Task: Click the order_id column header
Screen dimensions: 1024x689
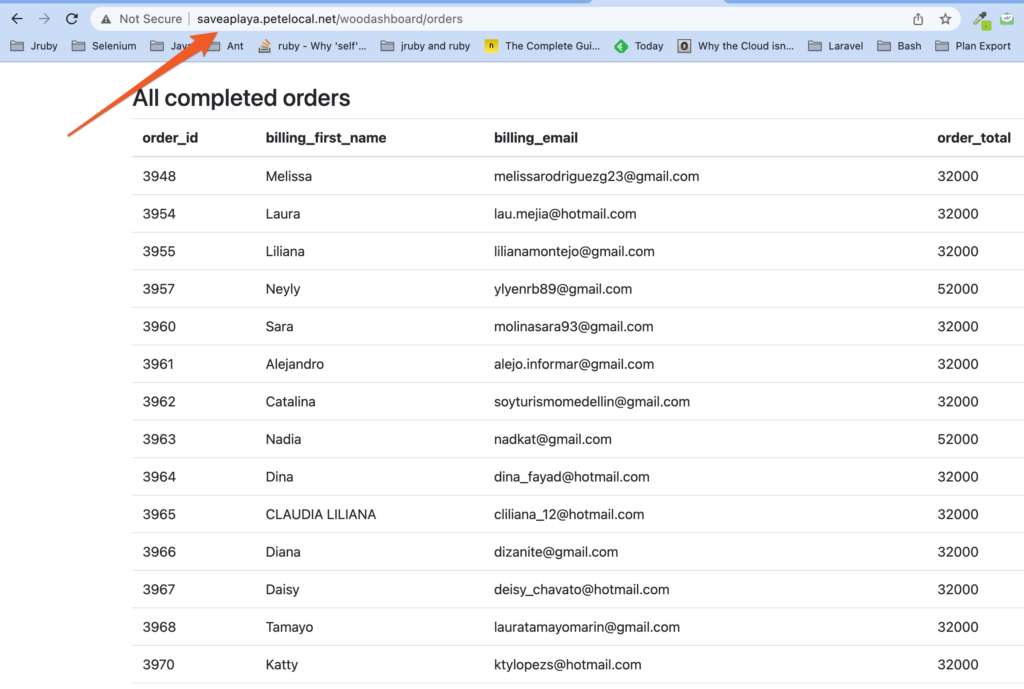Action: tap(170, 138)
